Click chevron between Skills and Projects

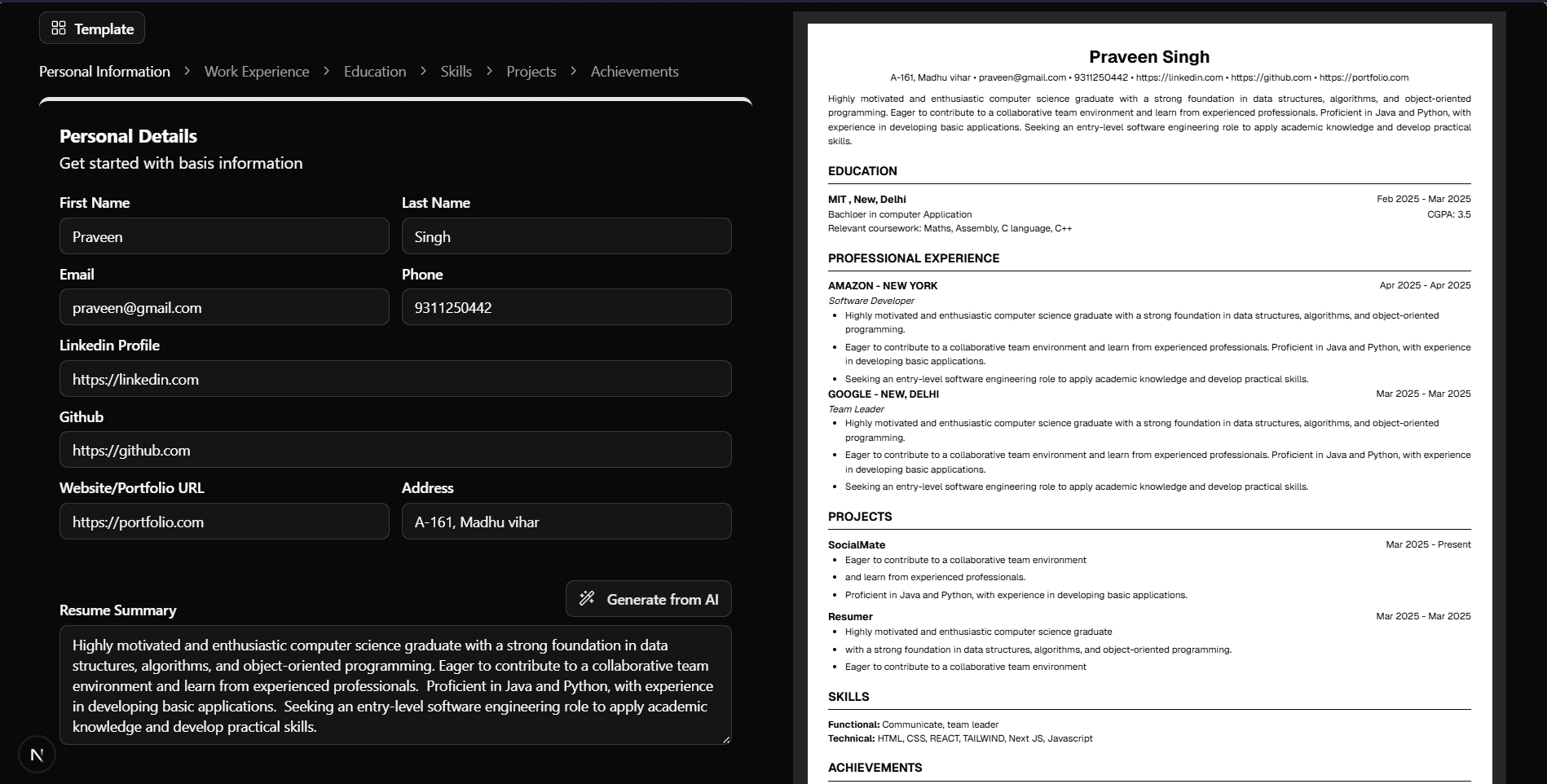coord(489,72)
